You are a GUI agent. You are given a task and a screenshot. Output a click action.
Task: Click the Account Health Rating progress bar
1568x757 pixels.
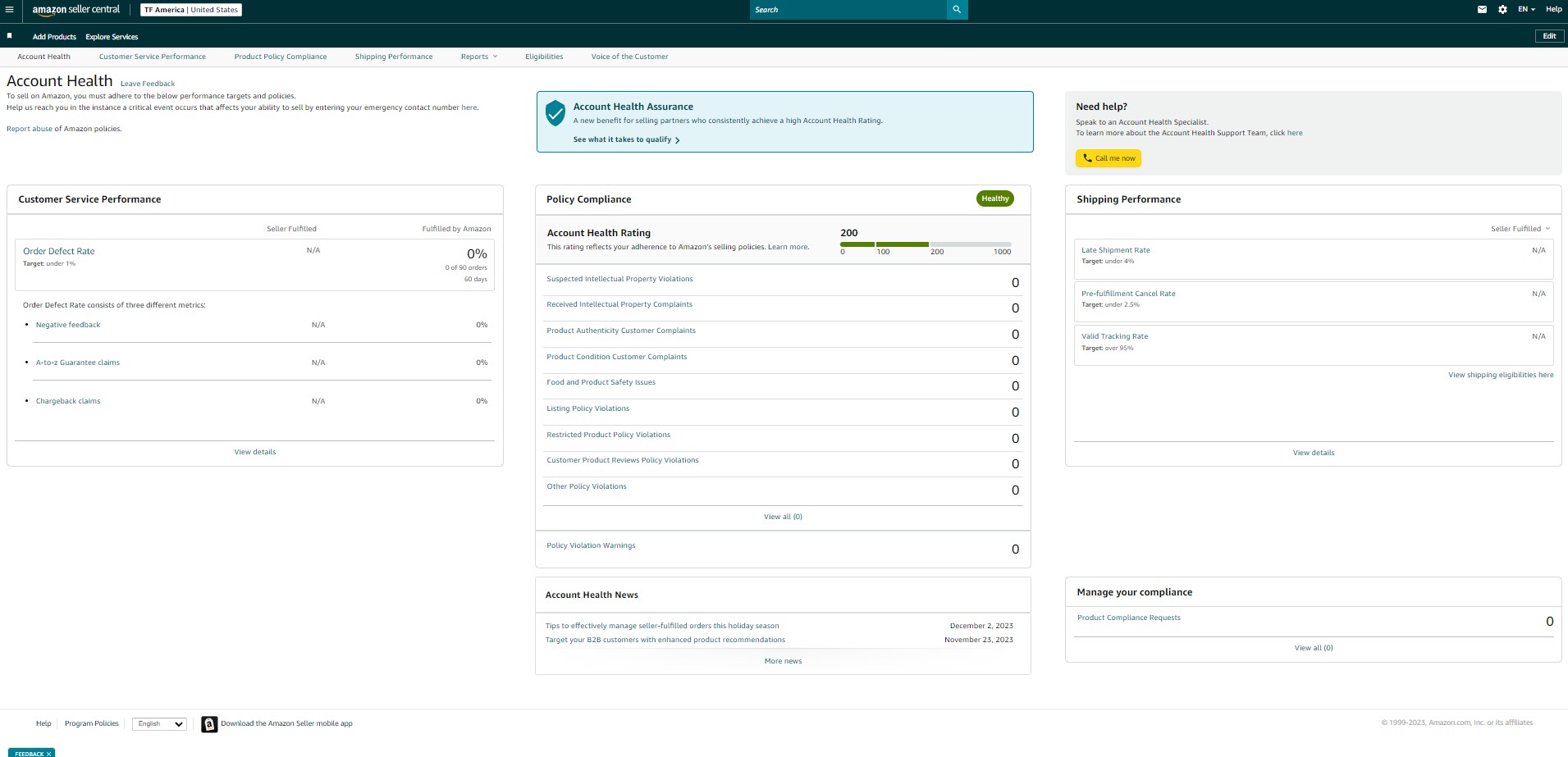click(926, 244)
